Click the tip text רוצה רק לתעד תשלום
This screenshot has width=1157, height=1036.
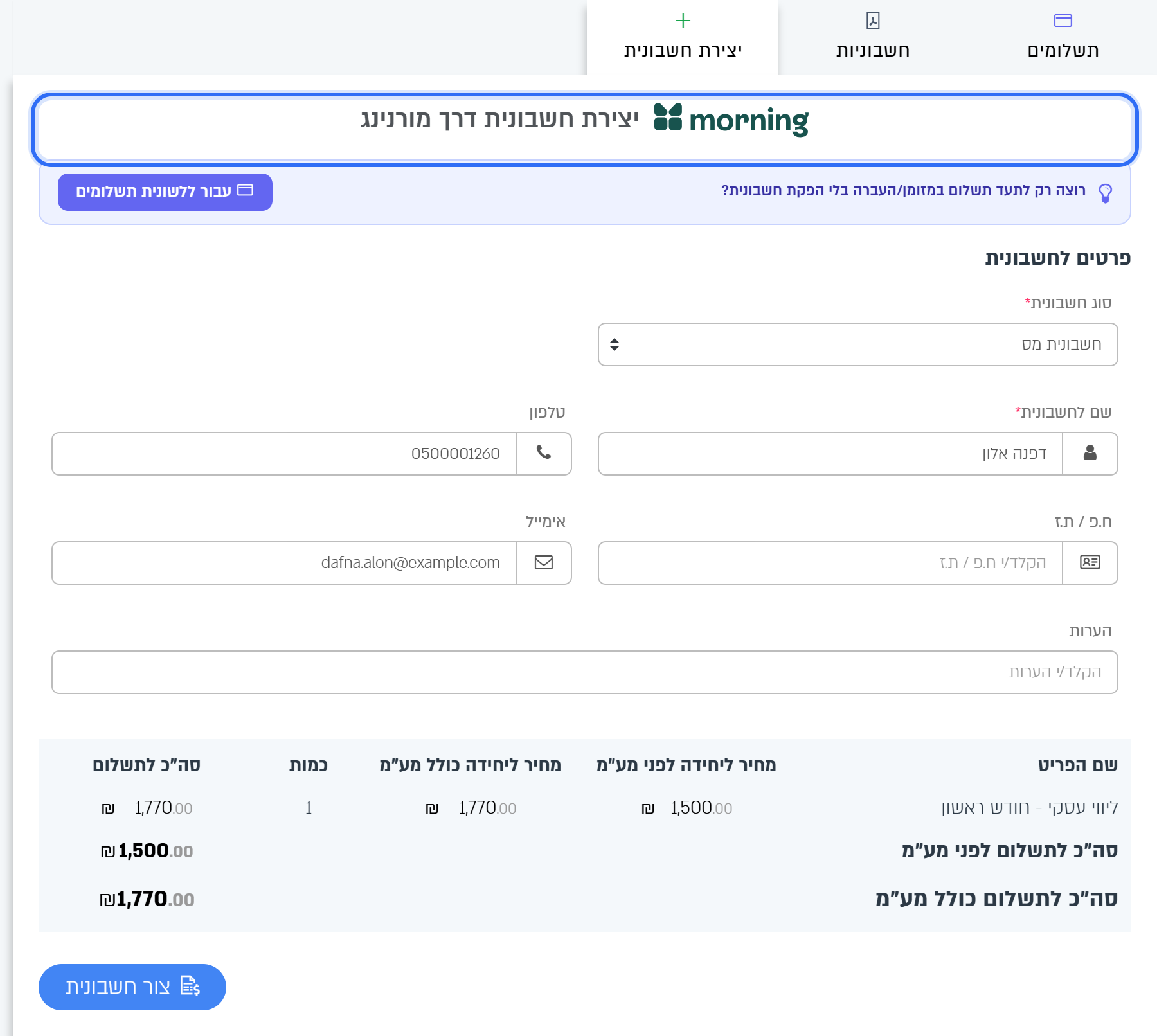(x=903, y=190)
